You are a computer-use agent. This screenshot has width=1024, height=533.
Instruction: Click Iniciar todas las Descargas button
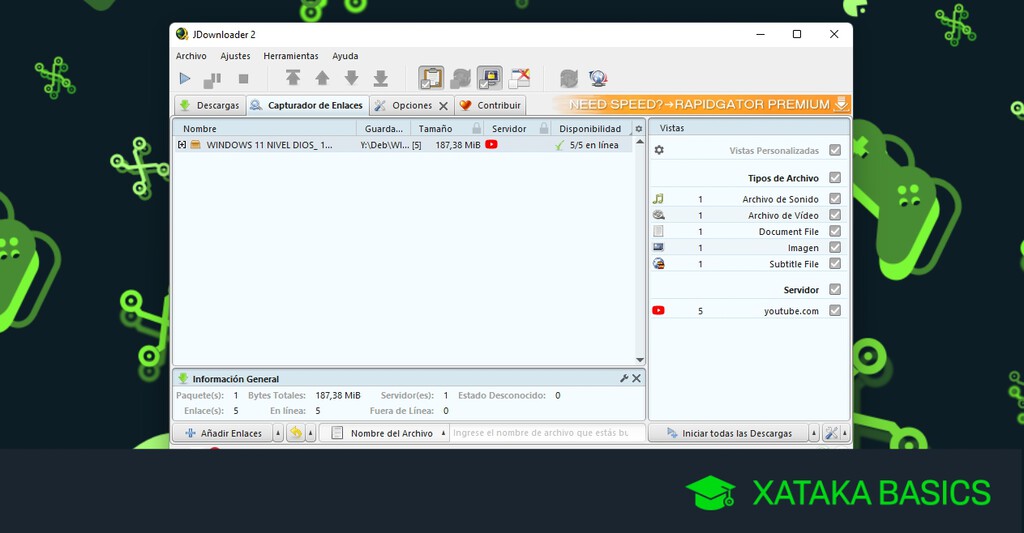coord(729,433)
